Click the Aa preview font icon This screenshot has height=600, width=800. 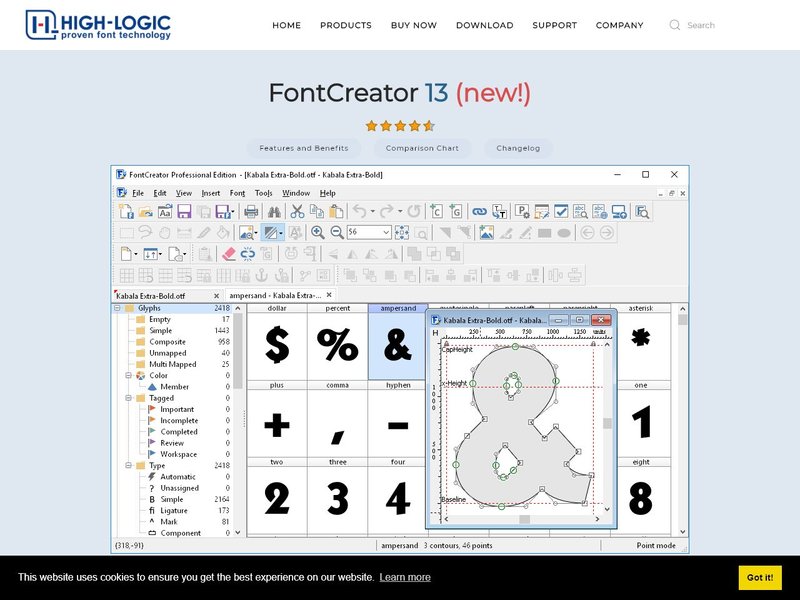tap(165, 211)
